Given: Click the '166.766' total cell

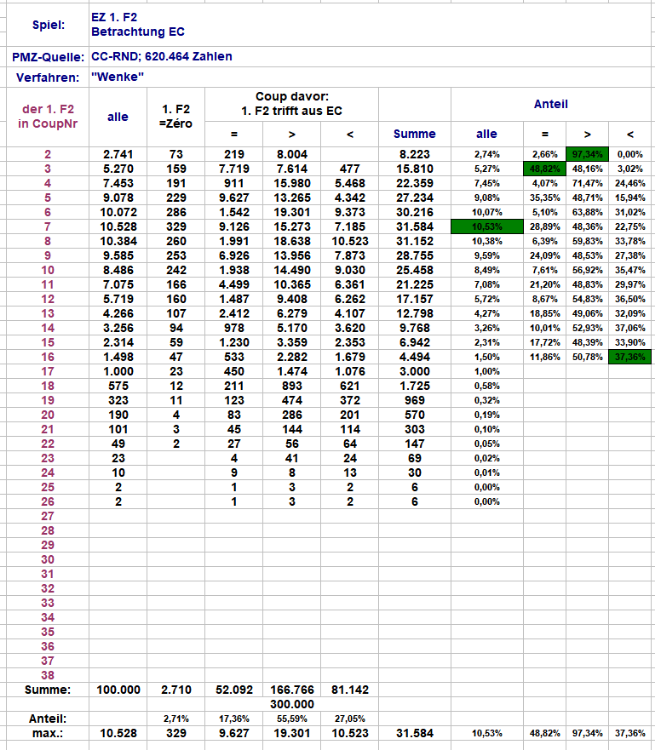Looking at the screenshot, I should point(292,690).
